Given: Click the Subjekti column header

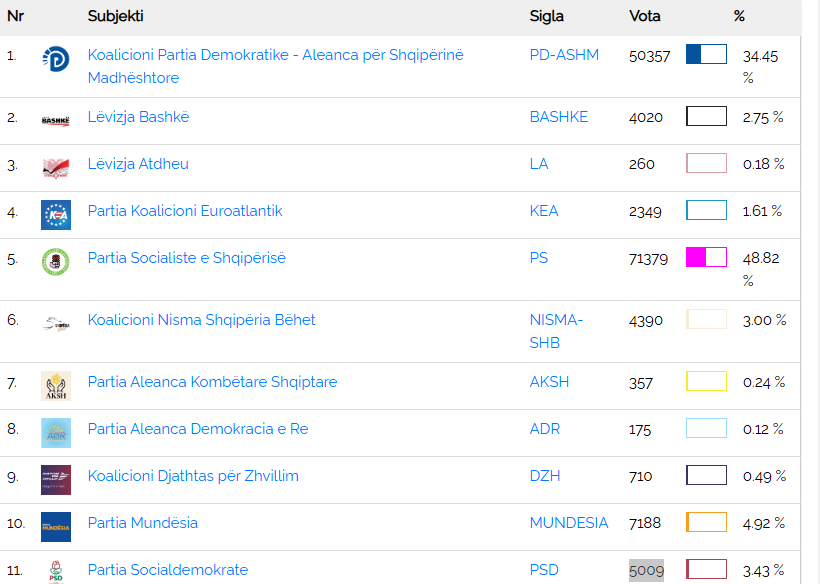Looking at the screenshot, I should click(115, 16).
